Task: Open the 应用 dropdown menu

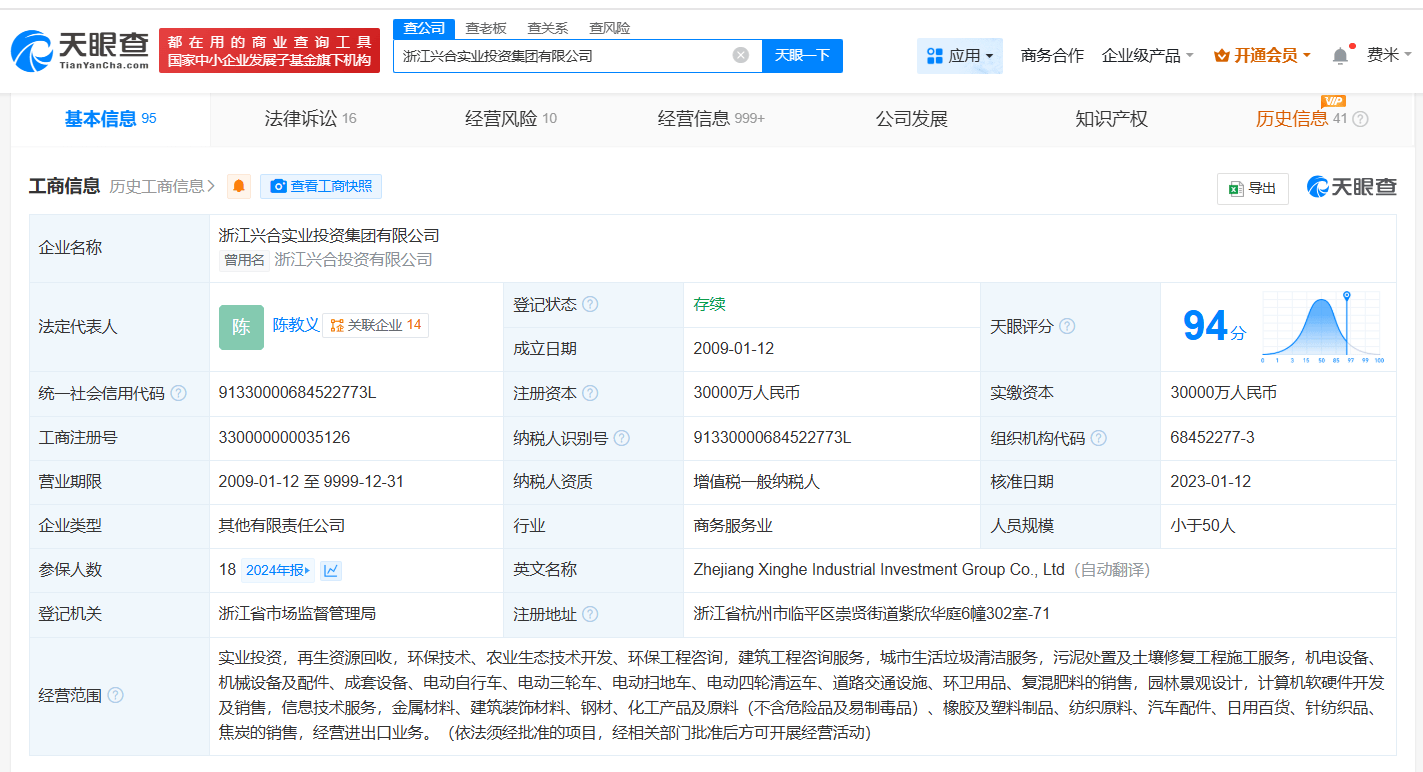Action: tap(960, 55)
